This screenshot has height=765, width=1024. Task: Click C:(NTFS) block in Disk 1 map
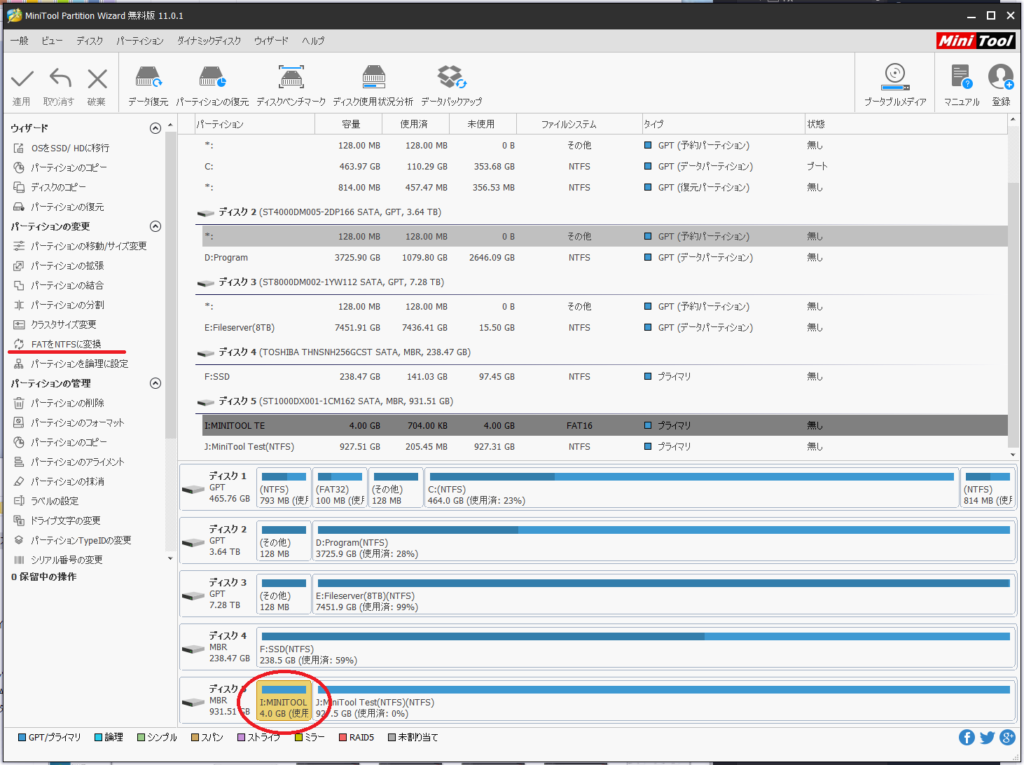(x=692, y=487)
